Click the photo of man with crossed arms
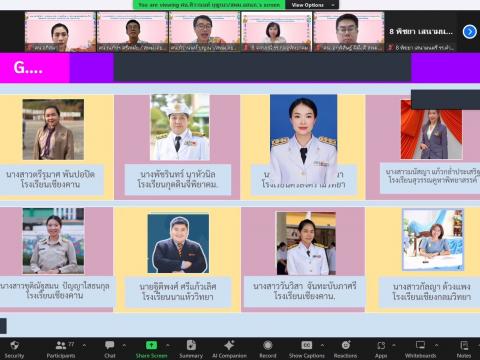This screenshot has width=480, height=360. coord(178,244)
